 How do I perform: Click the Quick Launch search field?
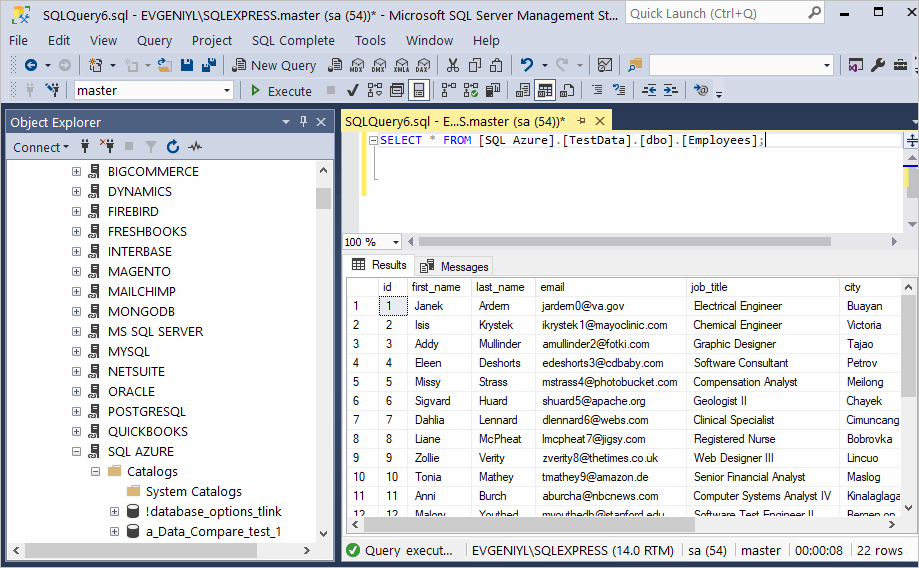pyautogui.click(x=724, y=13)
